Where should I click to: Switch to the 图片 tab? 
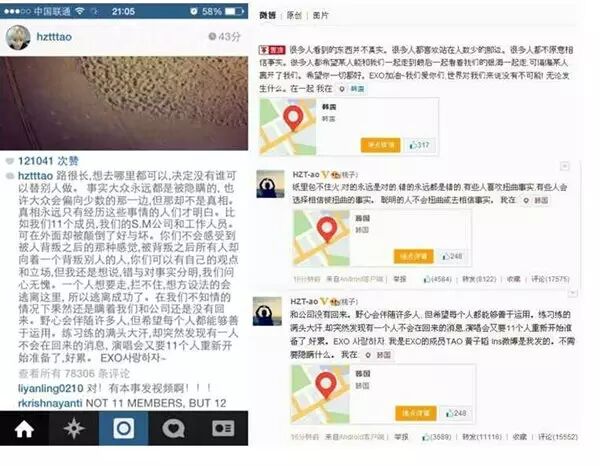coord(320,15)
